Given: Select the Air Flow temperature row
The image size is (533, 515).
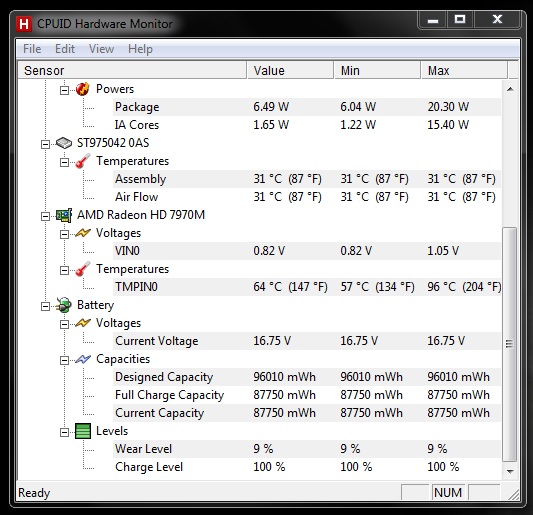Looking at the screenshot, I should (x=307, y=197).
